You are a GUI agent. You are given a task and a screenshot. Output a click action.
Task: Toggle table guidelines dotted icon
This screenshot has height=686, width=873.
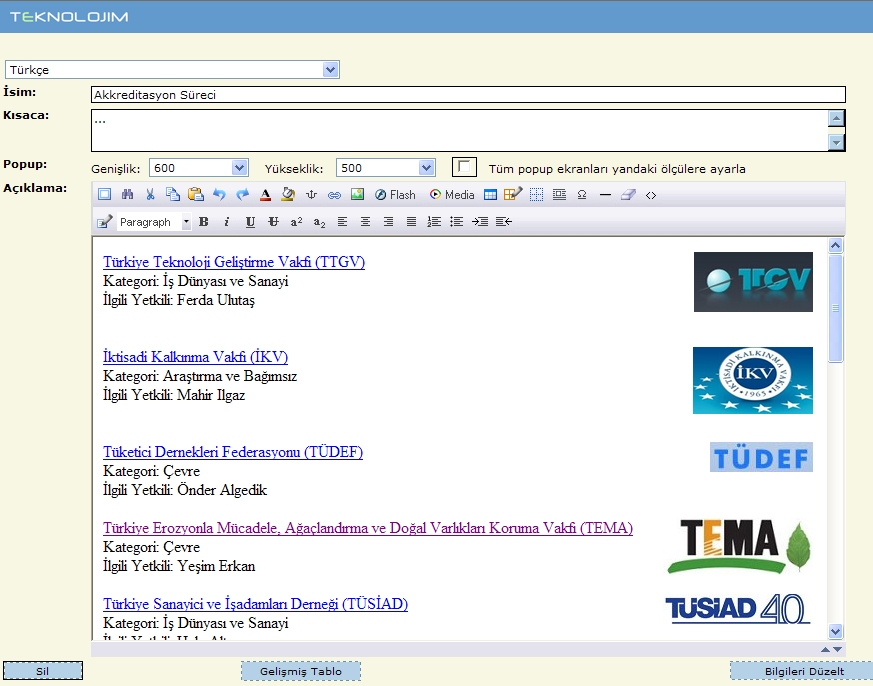click(x=536, y=194)
